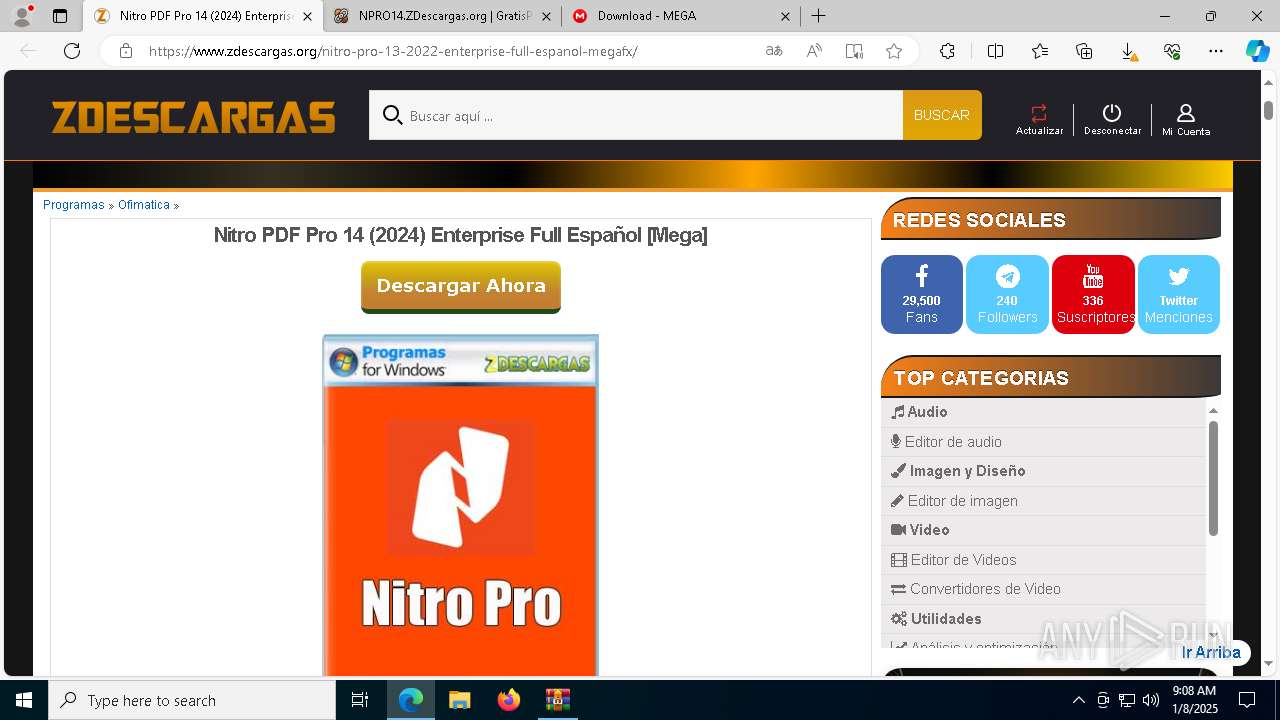1280x720 pixels.
Task: Open the Edge profile avatar
Action: (x=22, y=16)
